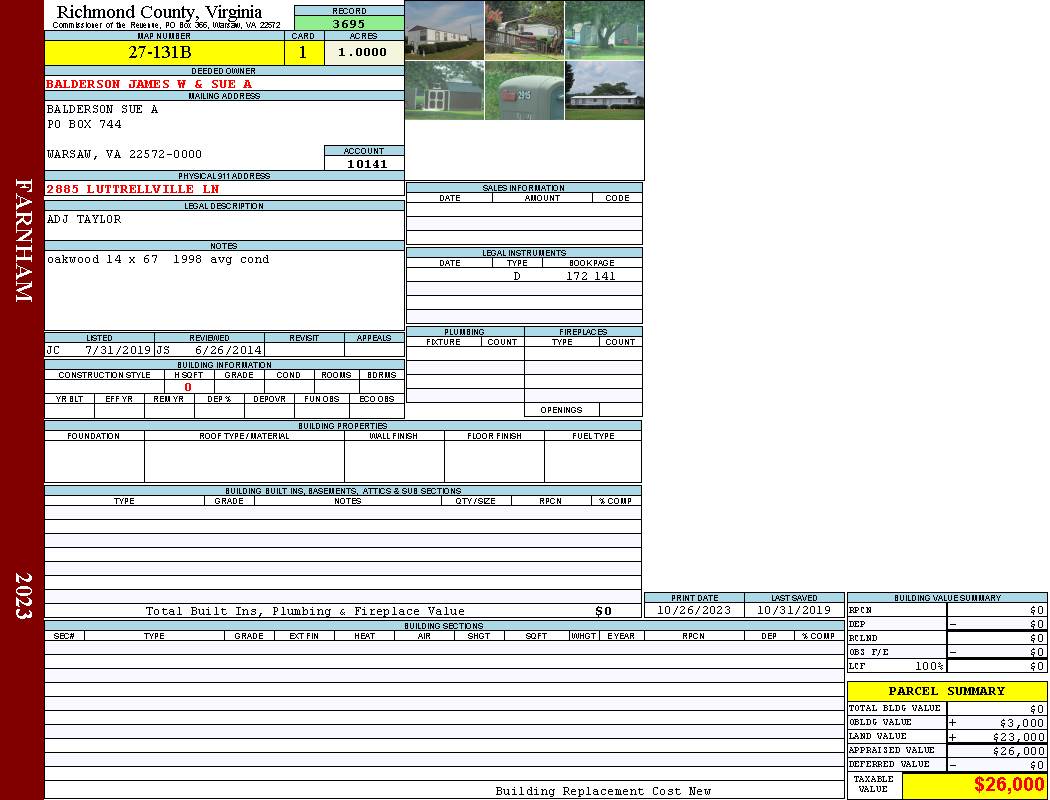View the bottom-right distant house photo
This screenshot has width=1050, height=800.
tap(604, 91)
